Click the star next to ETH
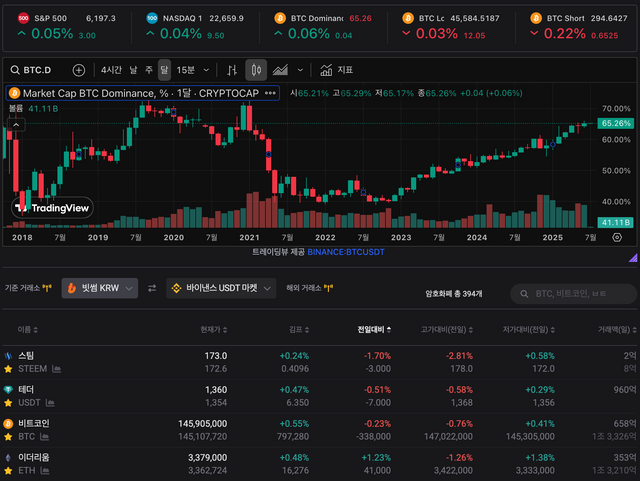 8,471
